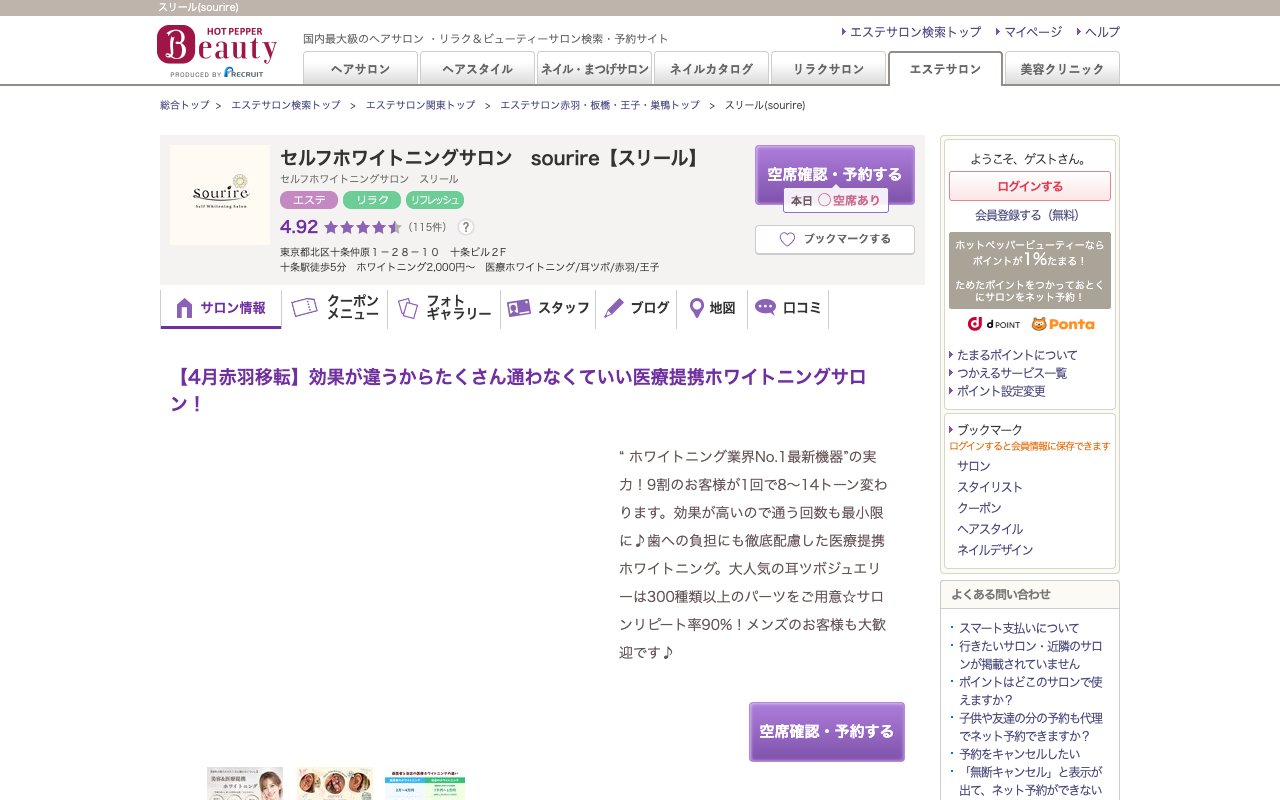1280x800 pixels.
Task: Open the home icon on サロン情報 tab
Action: (183, 307)
